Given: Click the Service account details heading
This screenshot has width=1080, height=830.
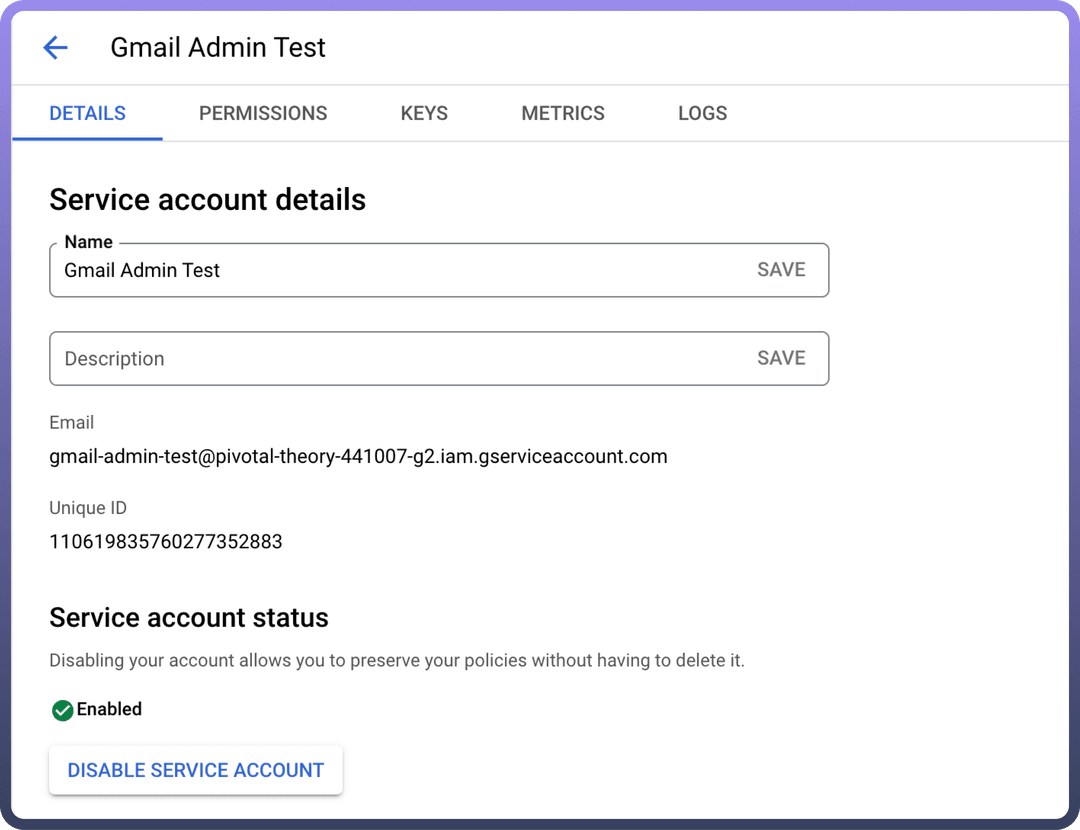Looking at the screenshot, I should tap(208, 200).
